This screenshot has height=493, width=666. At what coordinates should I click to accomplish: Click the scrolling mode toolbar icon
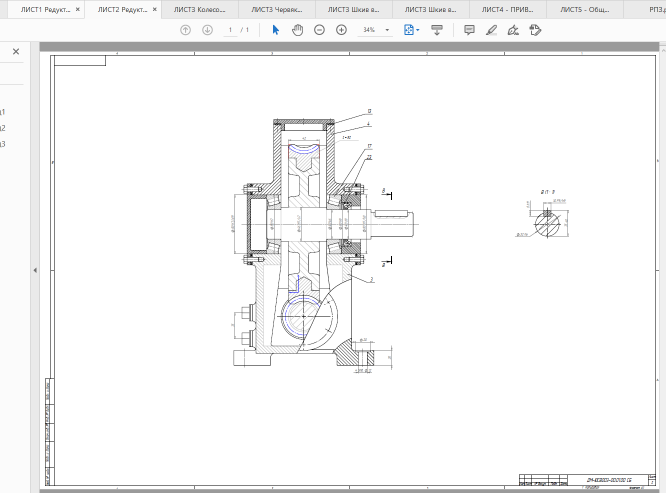[437, 30]
